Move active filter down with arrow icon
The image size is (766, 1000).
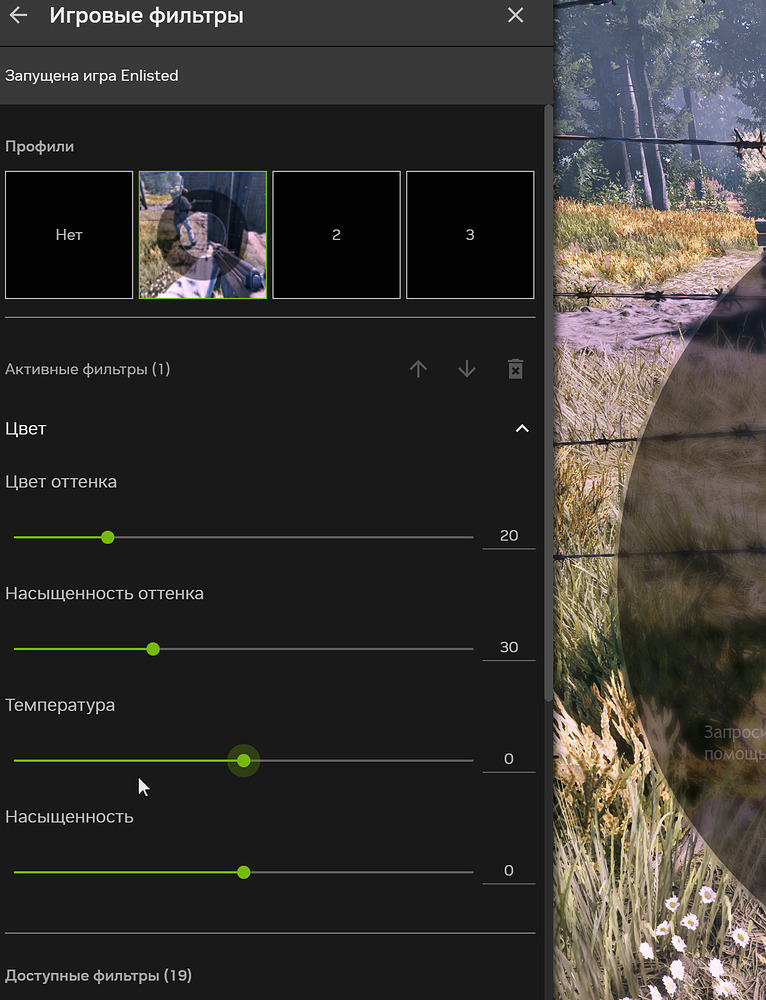pos(467,369)
